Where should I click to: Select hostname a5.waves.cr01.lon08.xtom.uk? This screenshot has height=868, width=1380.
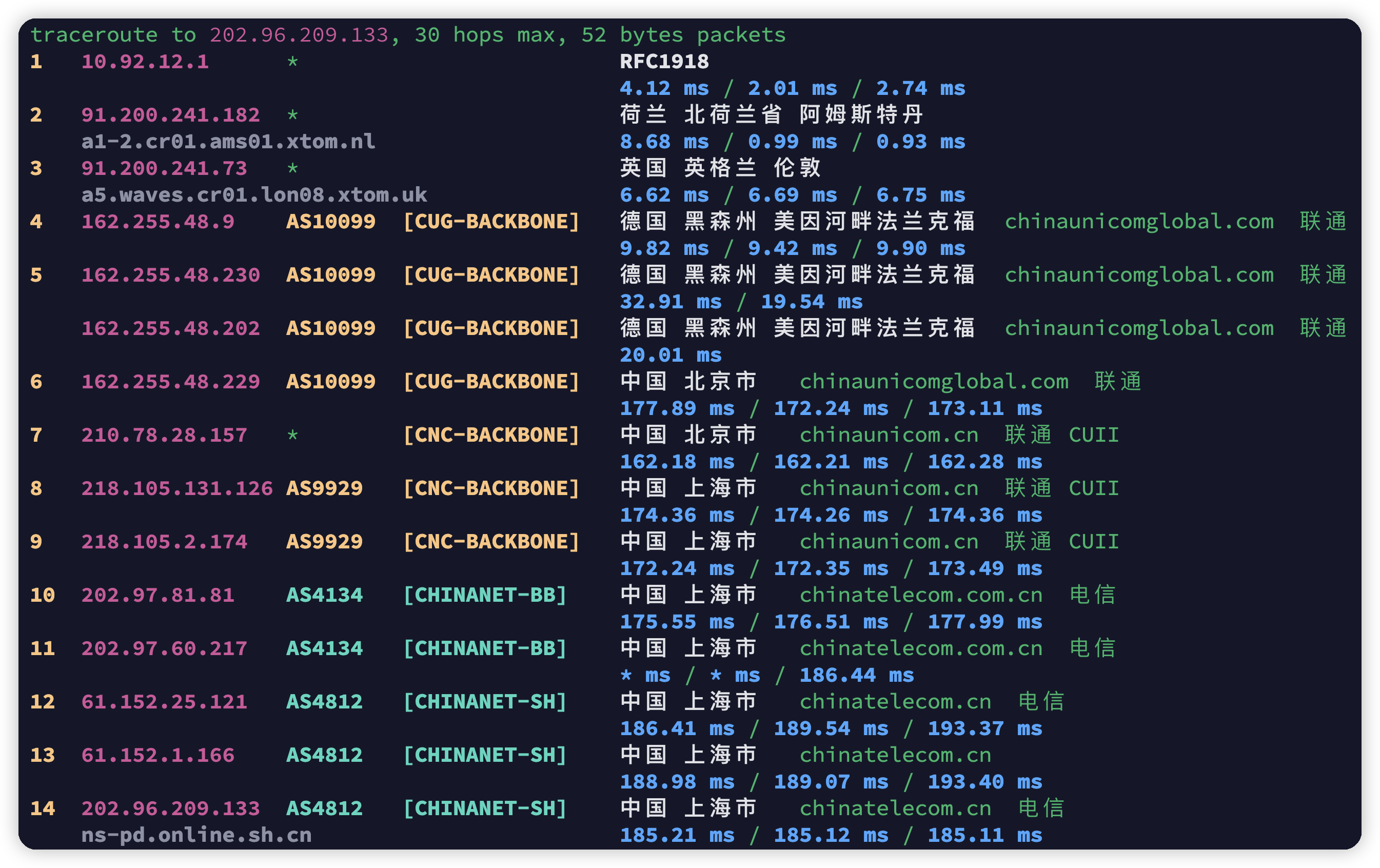[254, 195]
